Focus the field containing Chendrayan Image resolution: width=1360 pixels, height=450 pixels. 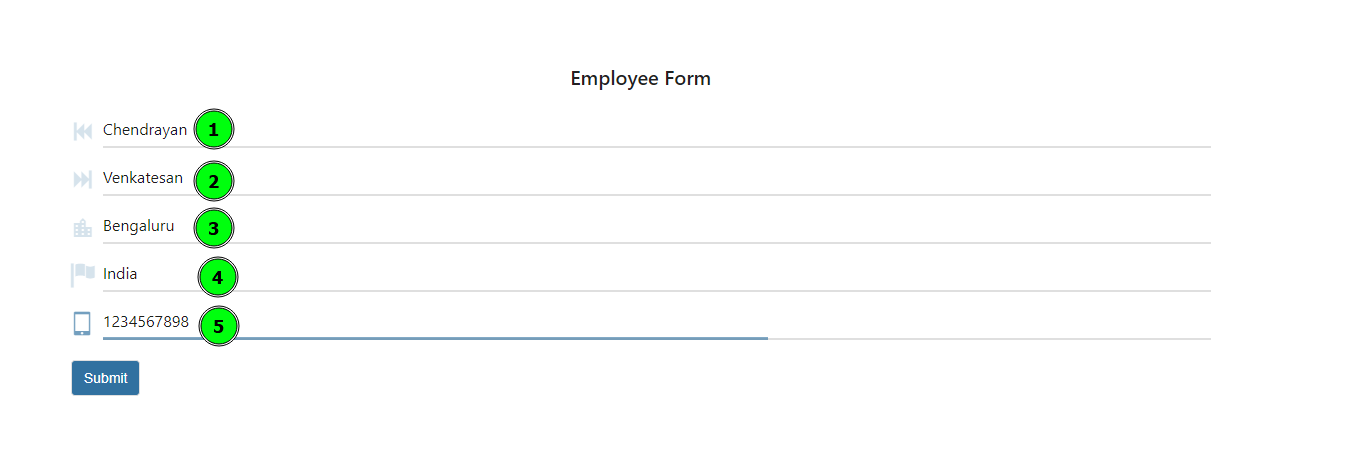point(656,131)
